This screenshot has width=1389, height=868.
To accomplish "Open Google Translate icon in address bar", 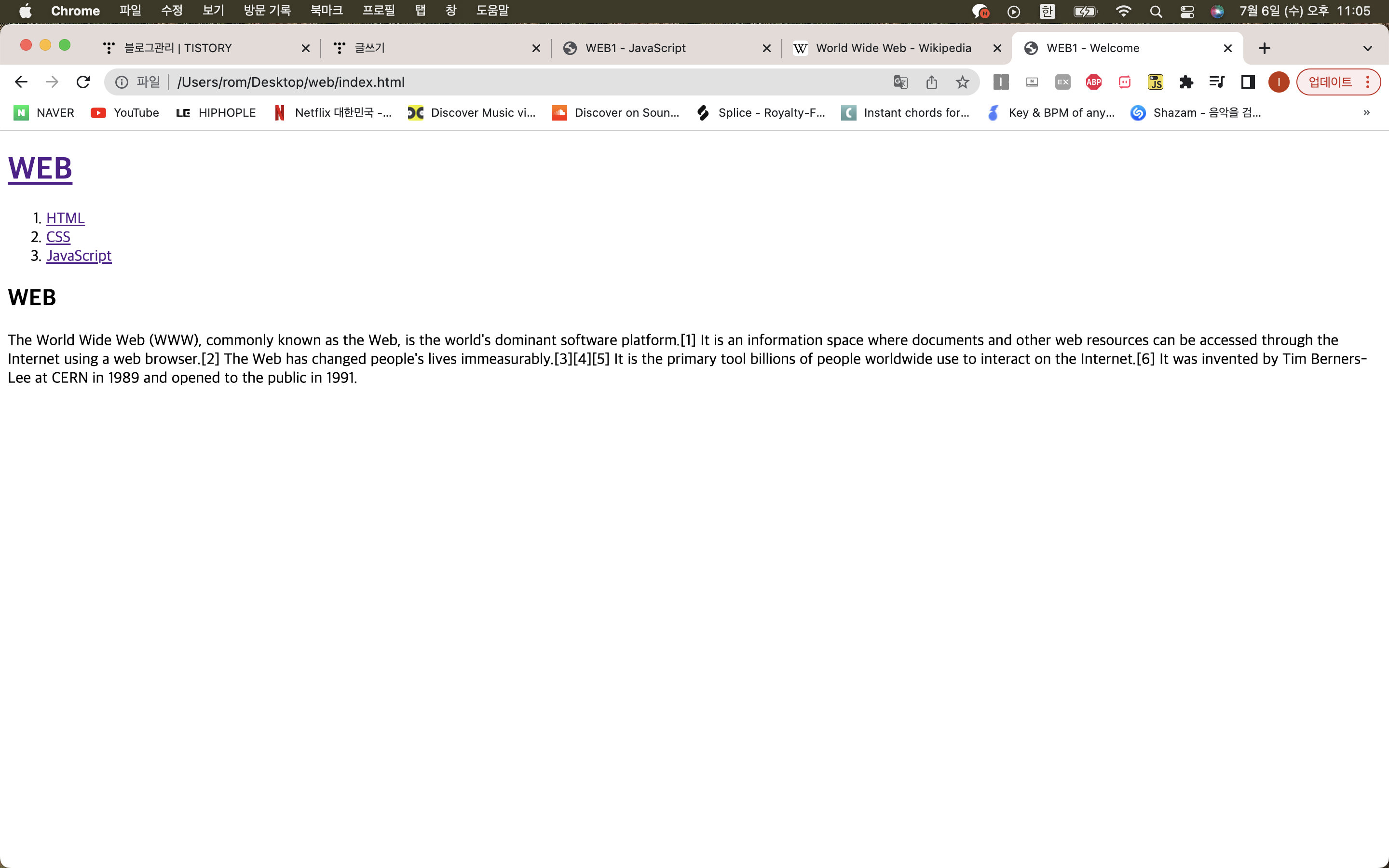I will (x=900, y=82).
